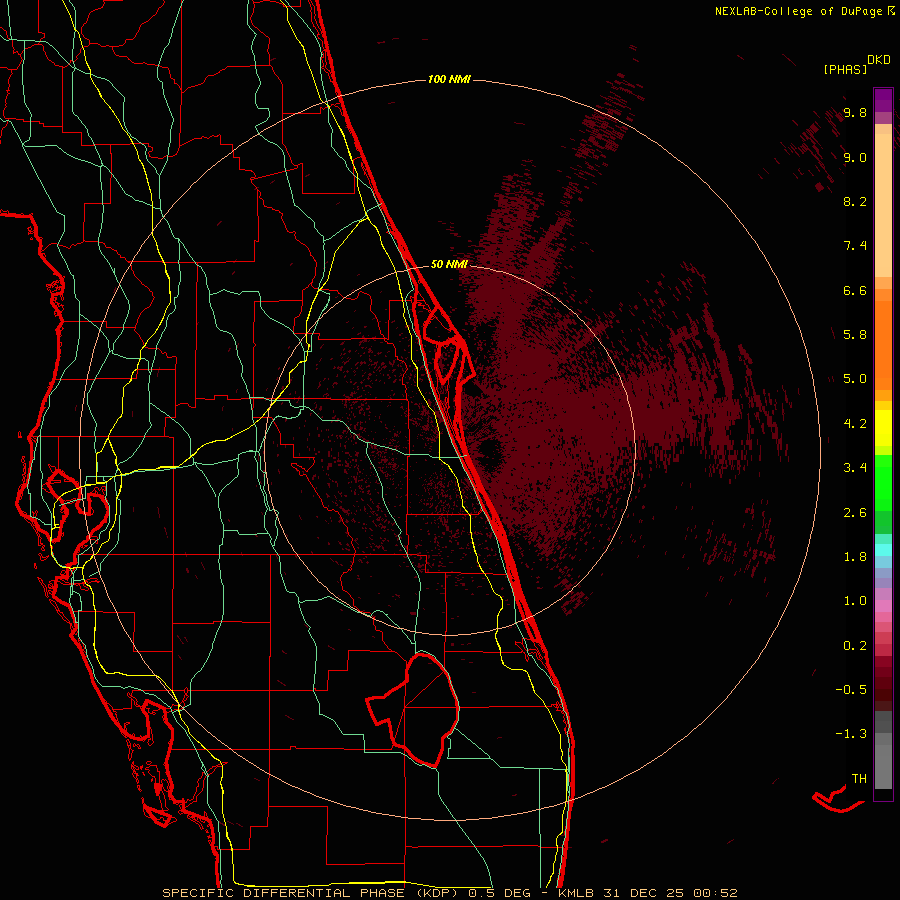The width and height of the screenshot is (900, 900).
Task: Click the 5.8 scale value
Action: point(855,335)
